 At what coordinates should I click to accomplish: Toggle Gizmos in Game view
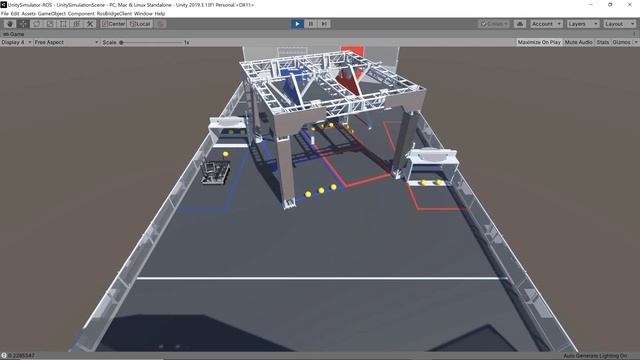click(621, 42)
